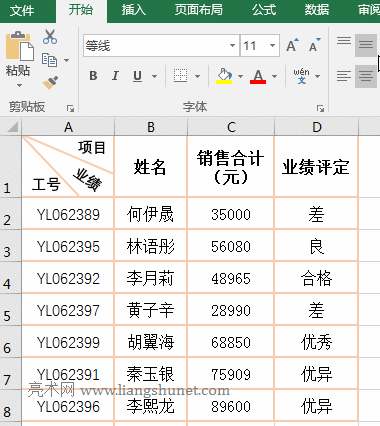Select row 2 header
This screenshot has width=380, height=426.
(11, 213)
